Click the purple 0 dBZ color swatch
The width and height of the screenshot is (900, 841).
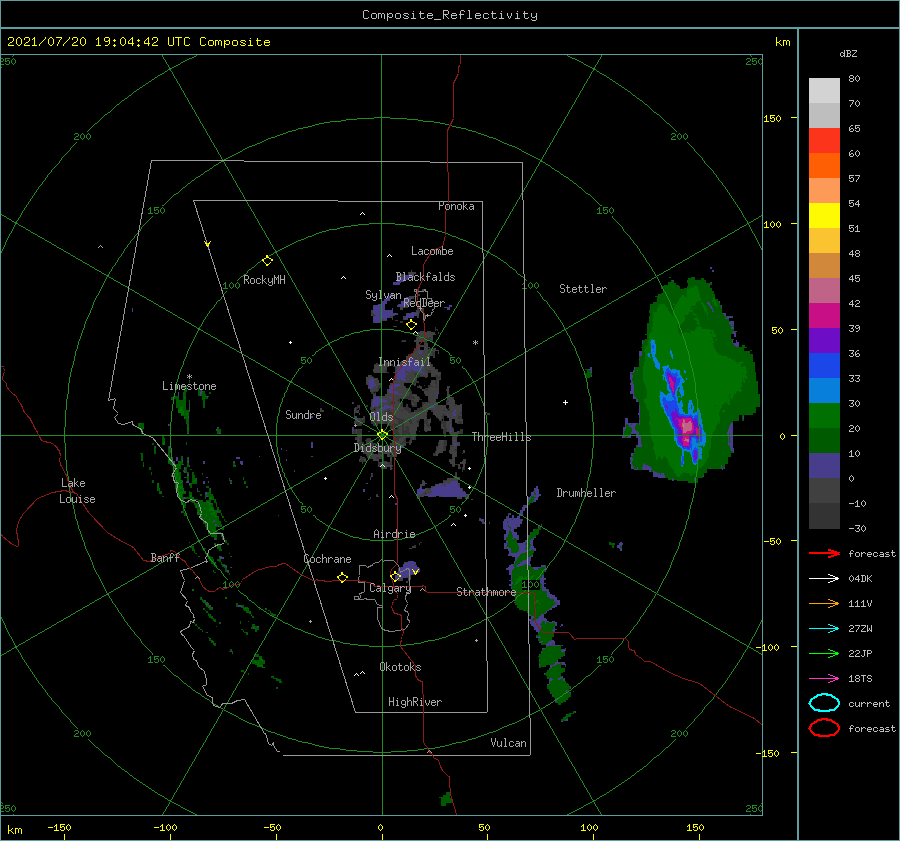824,465
